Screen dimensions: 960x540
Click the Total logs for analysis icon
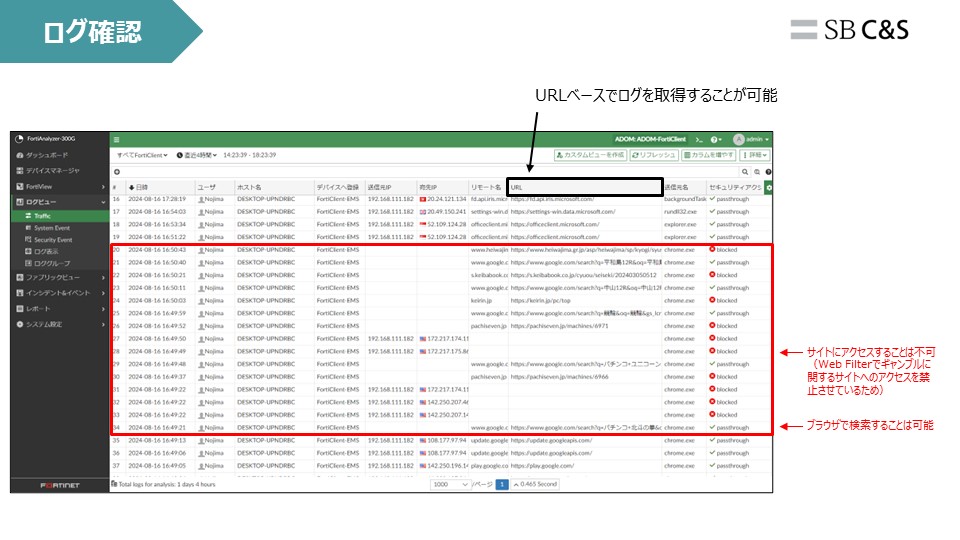[114, 484]
